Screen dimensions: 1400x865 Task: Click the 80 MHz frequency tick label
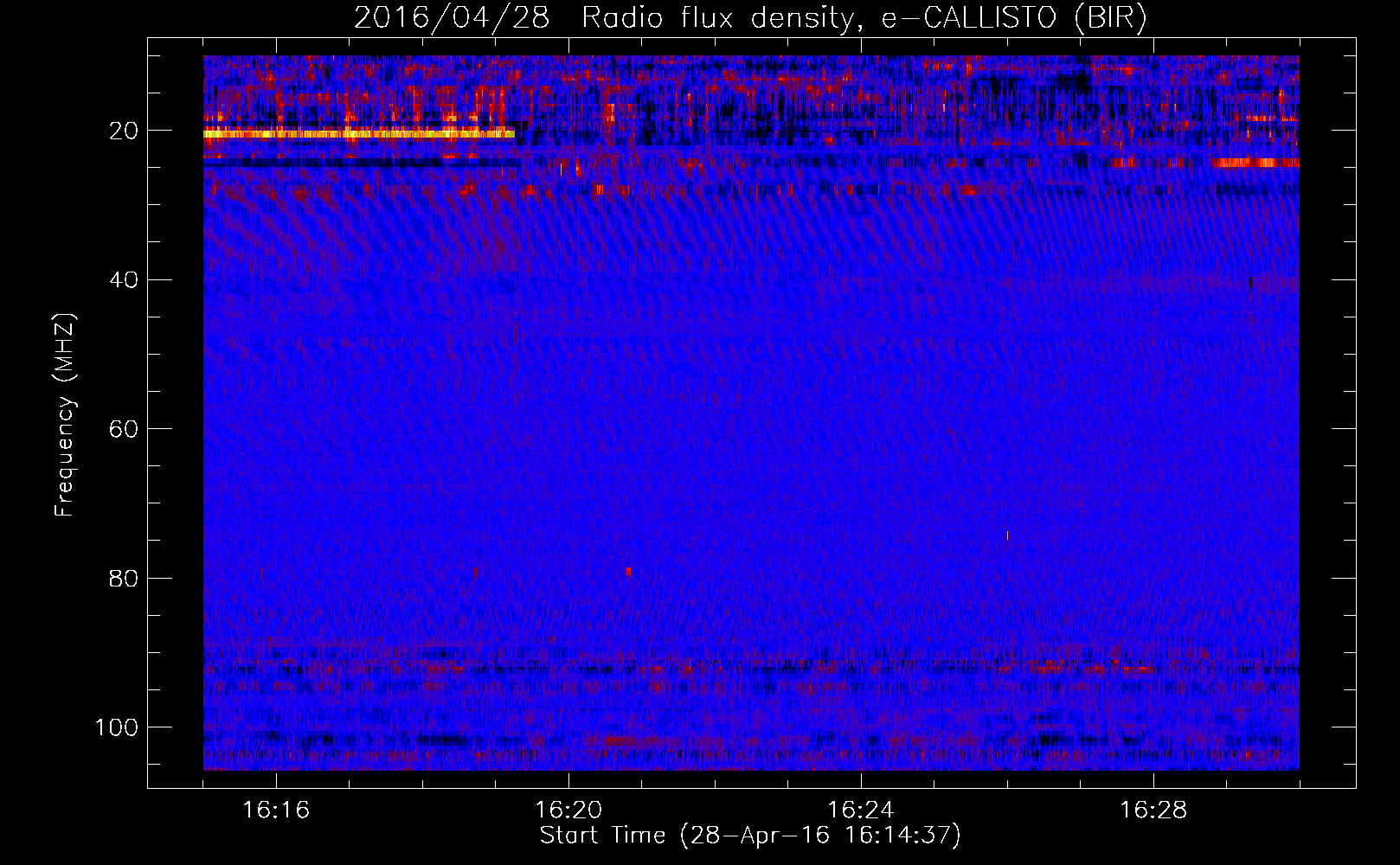point(125,578)
